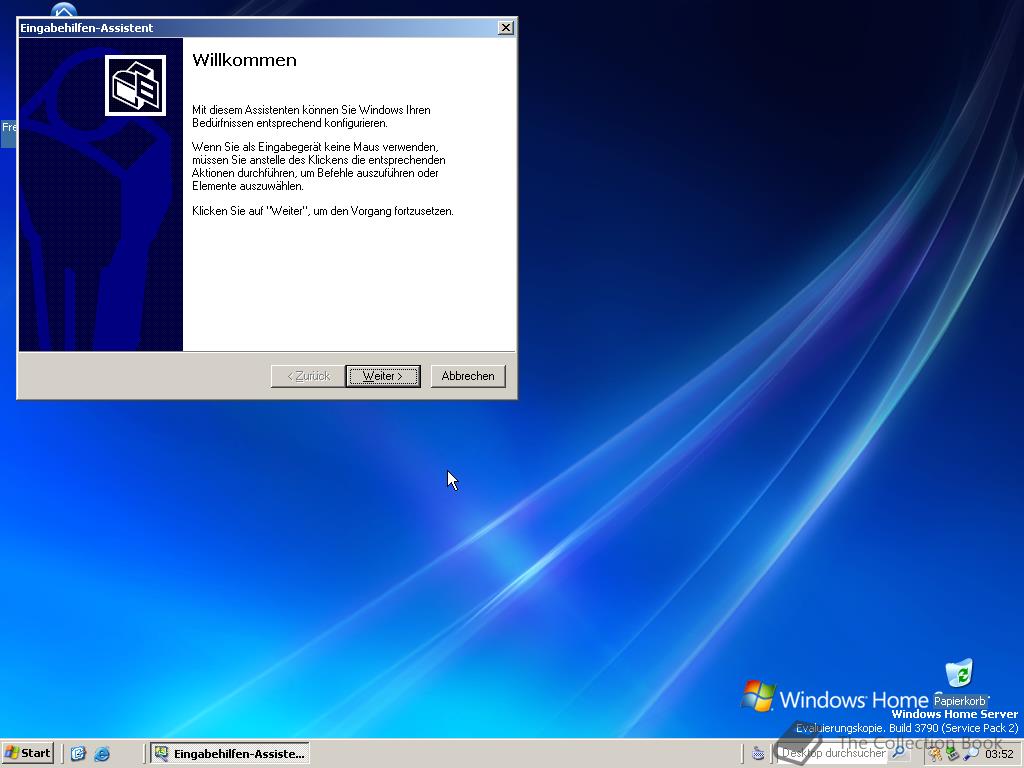Click the Papierkorb recycle bin icon

959,682
